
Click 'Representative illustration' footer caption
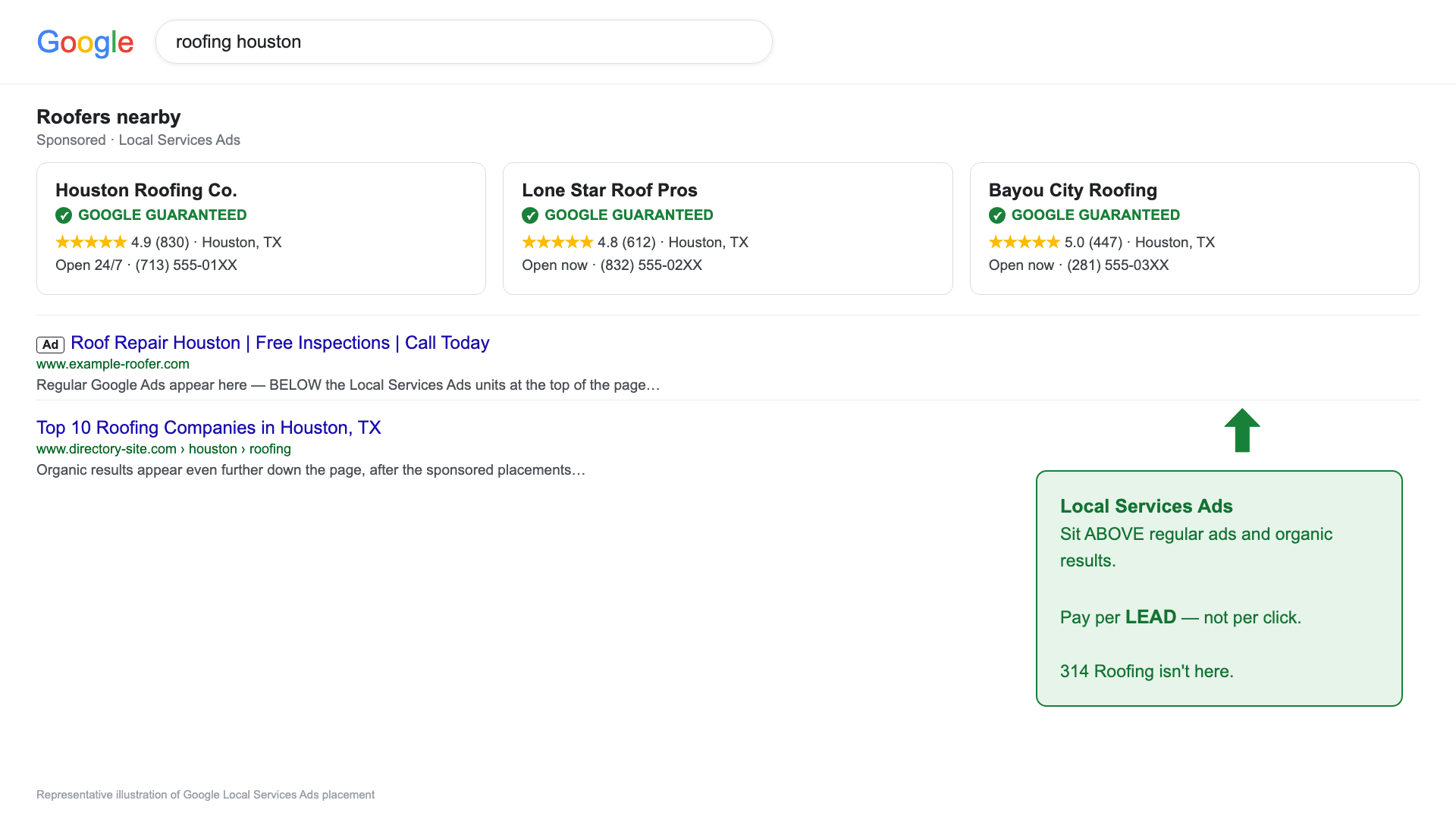click(206, 795)
